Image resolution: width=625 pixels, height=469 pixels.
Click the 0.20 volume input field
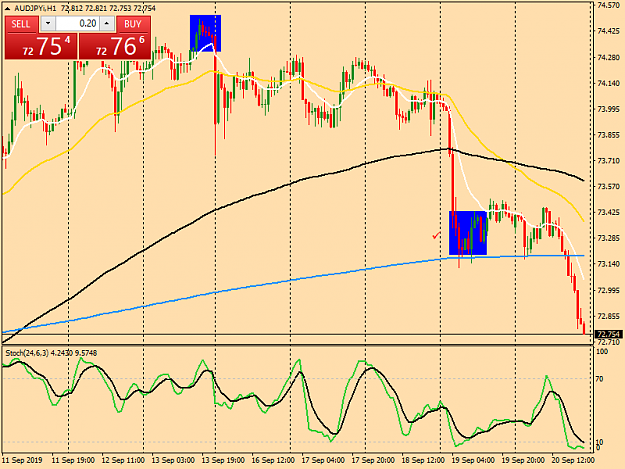tap(77, 24)
